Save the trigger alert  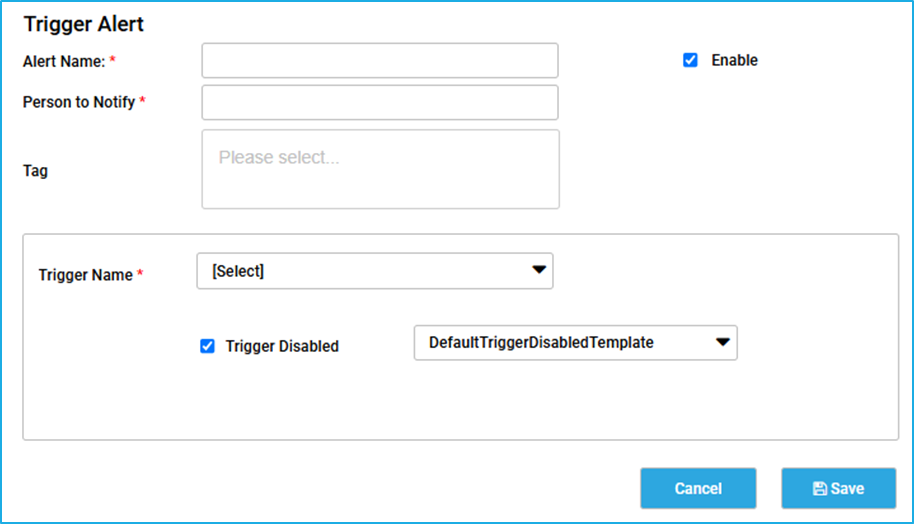click(839, 488)
